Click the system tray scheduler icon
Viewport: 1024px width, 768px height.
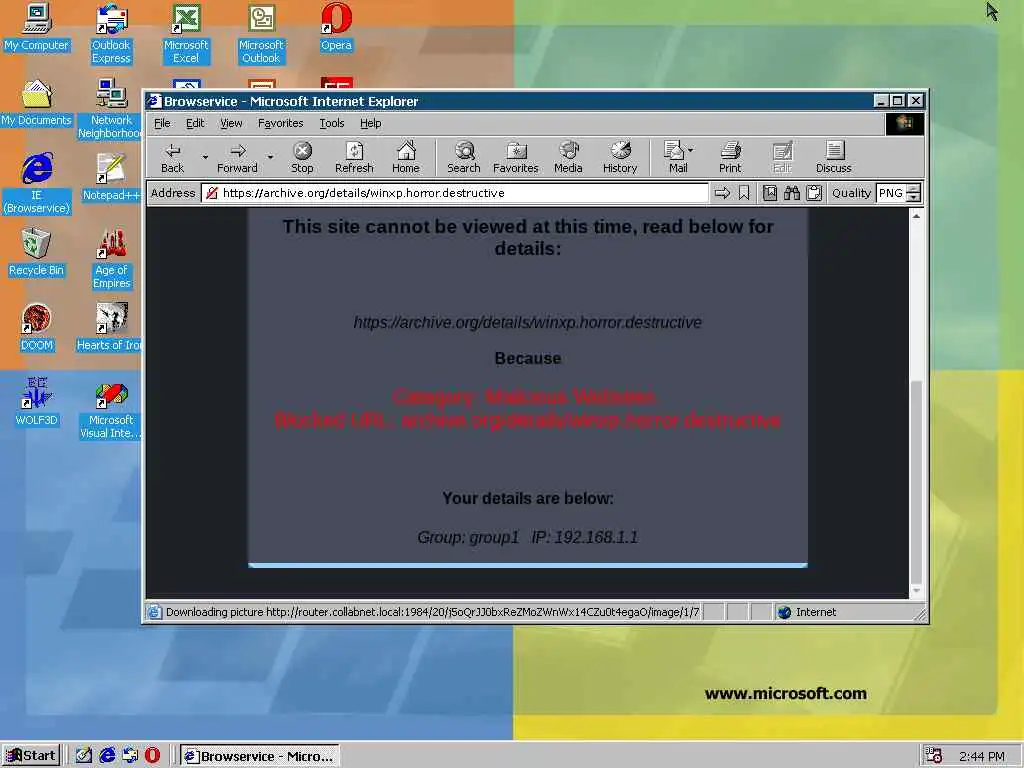tap(934, 756)
